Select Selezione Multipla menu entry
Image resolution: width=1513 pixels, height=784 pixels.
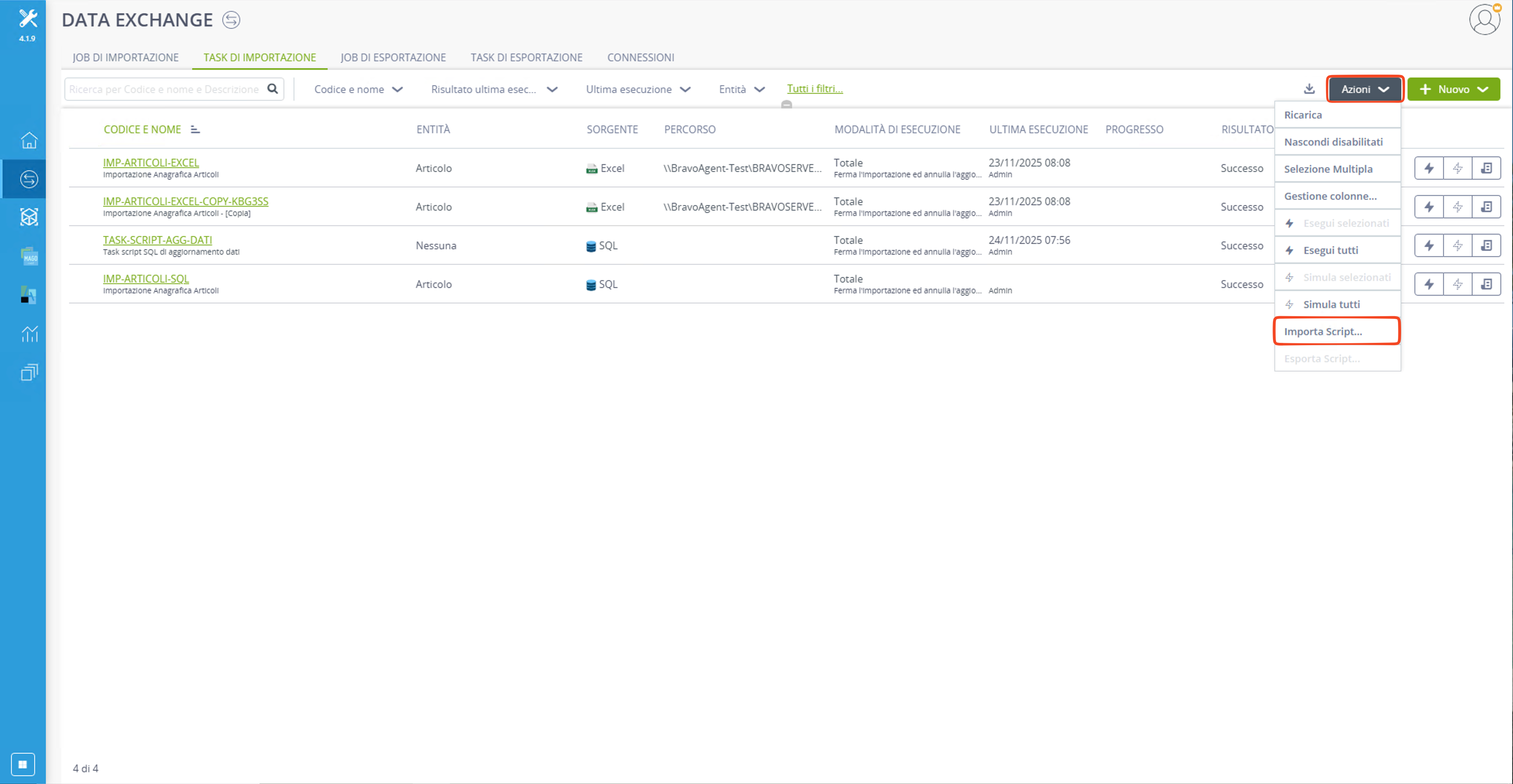click(x=1337, y=169)
